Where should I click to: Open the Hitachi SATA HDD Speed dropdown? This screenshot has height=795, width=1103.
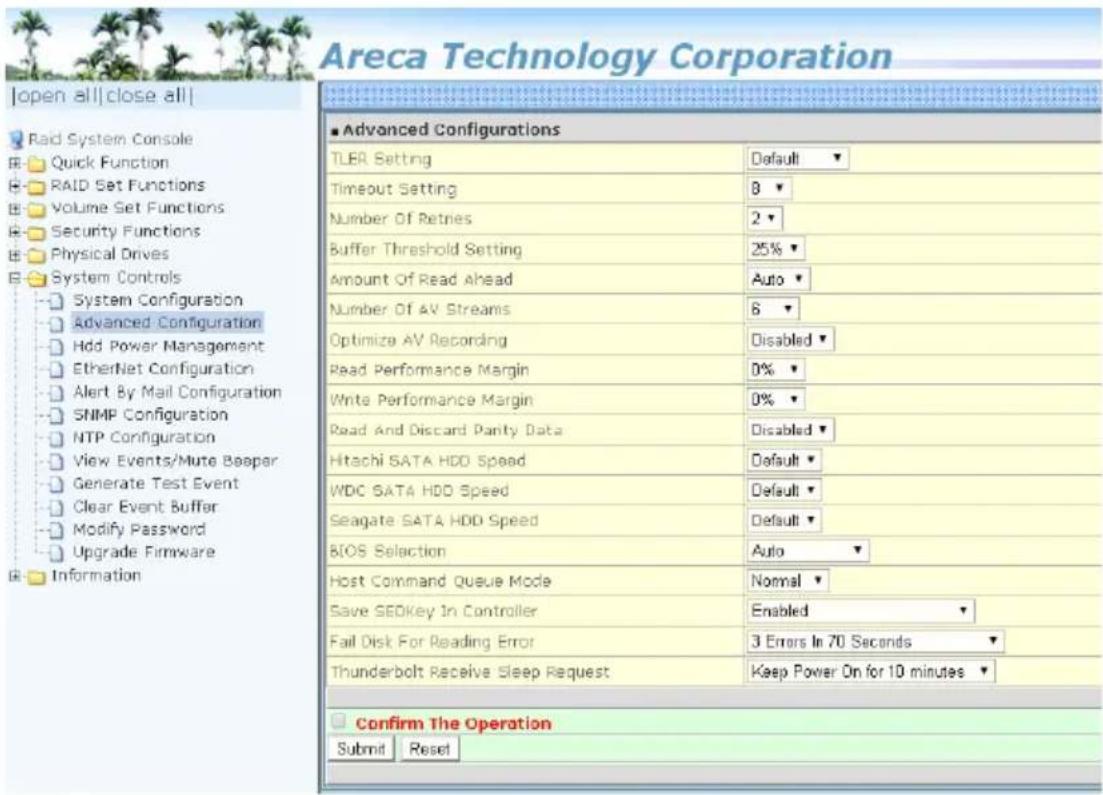click(x=784, y=460)
